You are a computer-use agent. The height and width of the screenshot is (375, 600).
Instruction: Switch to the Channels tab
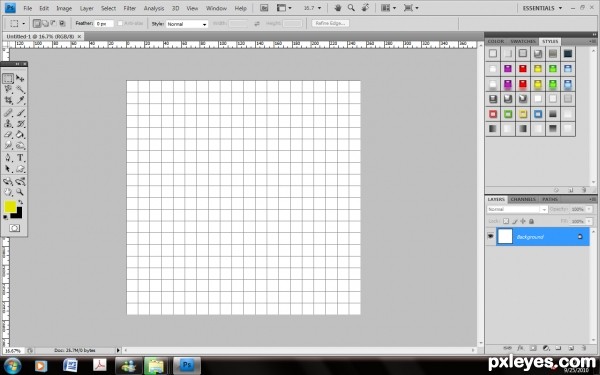click(523, 199)
